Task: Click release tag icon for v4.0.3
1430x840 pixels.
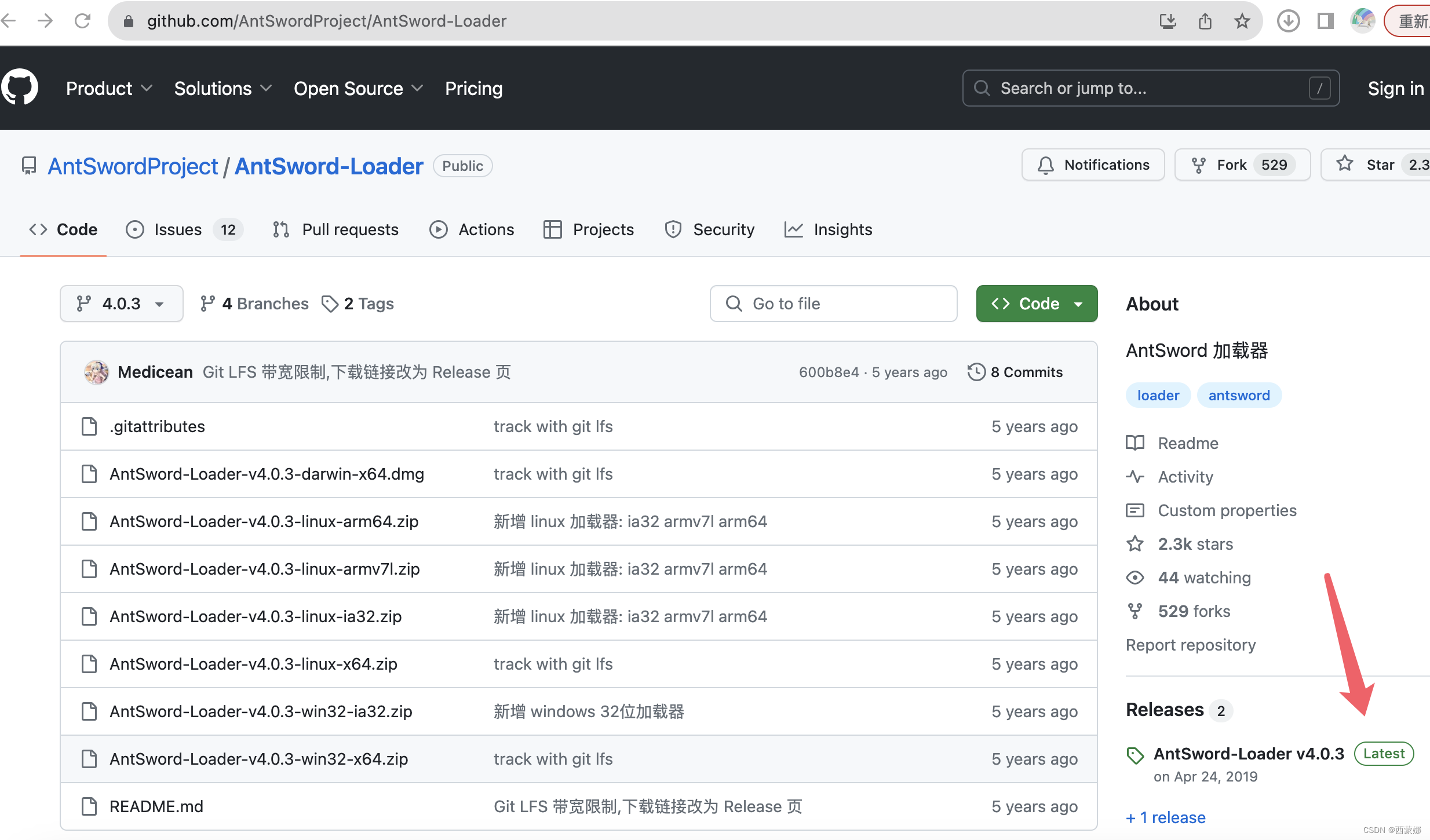Action: point(1135,755)
